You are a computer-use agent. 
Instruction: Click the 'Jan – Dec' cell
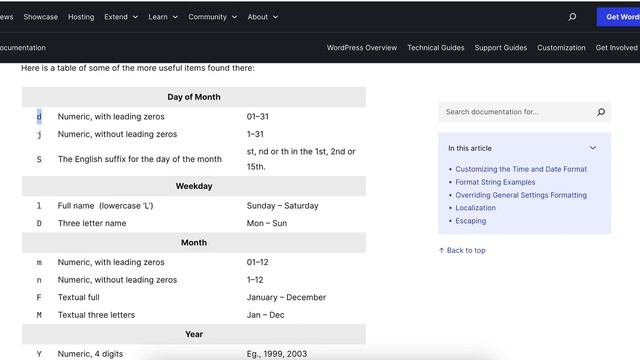[x=265, y=315]
